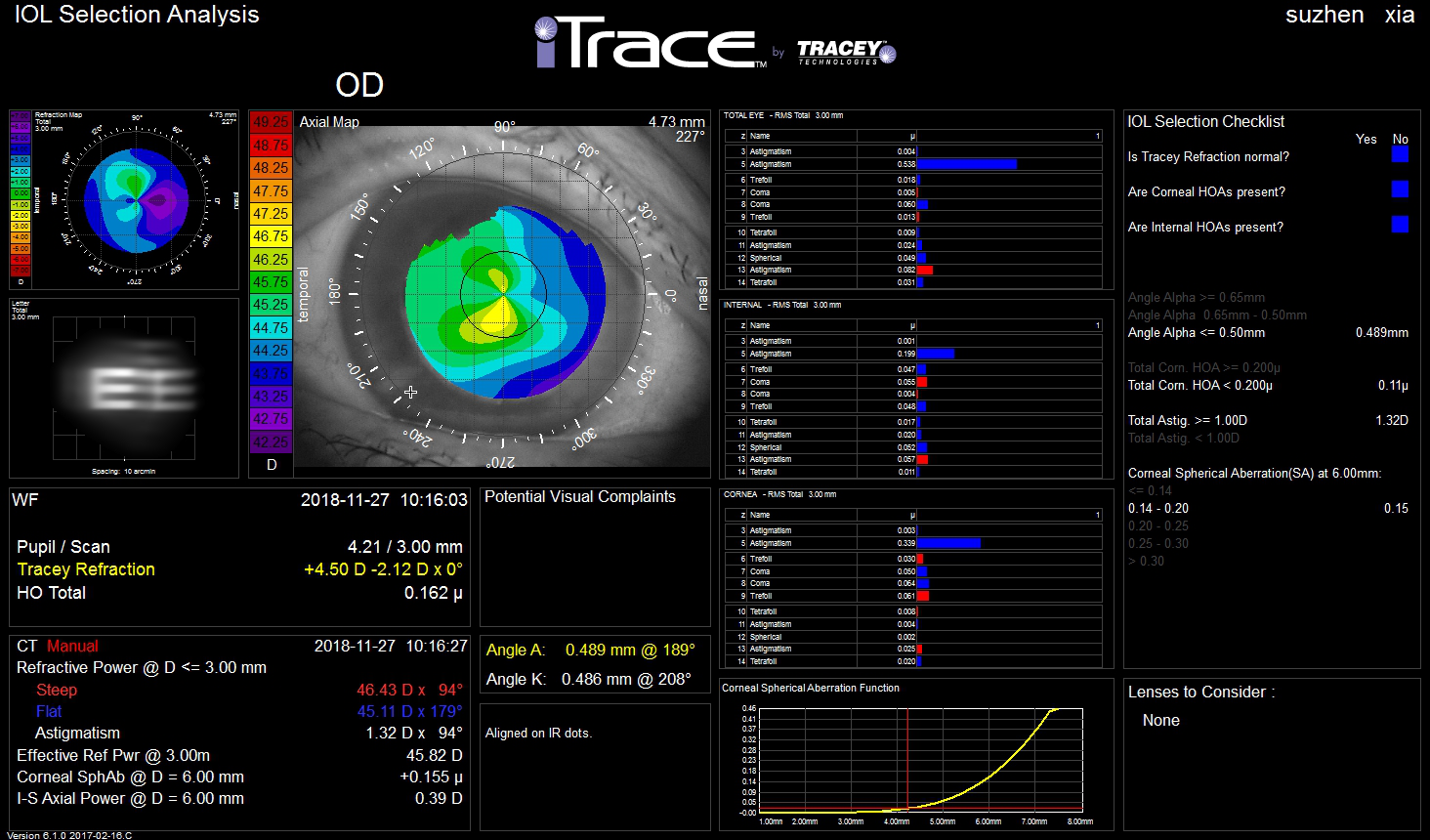The width and height of the screenshot is (1430, 840).
Task: Click the patient name 'suzhen xia'
Action: pyautogui.click(x=1350, y=15)
